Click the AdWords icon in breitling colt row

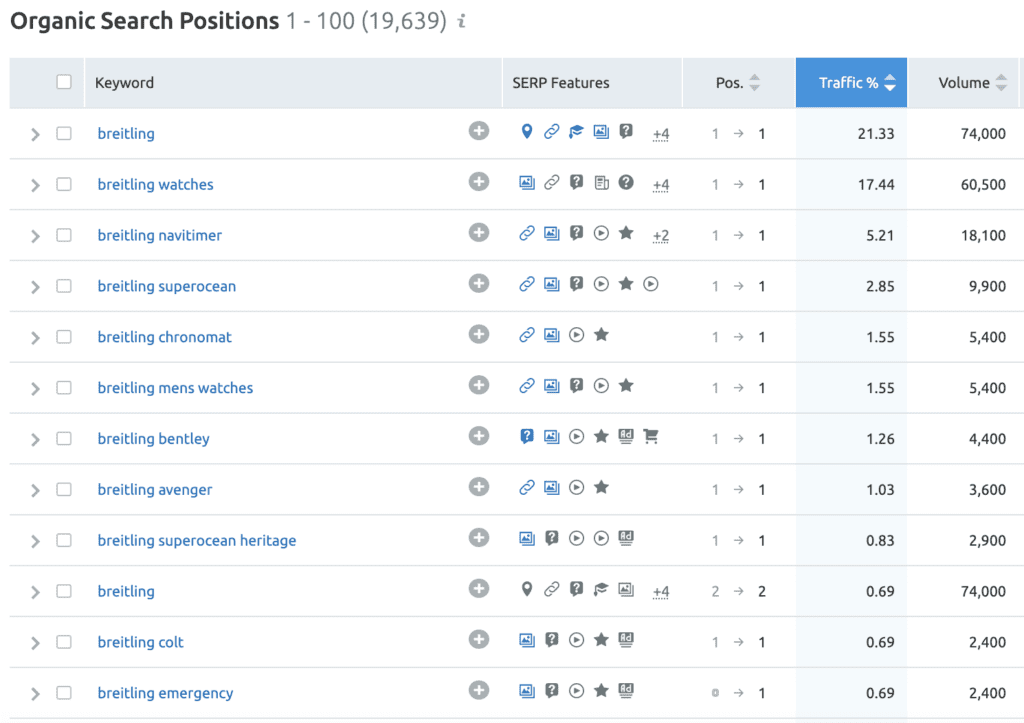[x=626, y=640]
